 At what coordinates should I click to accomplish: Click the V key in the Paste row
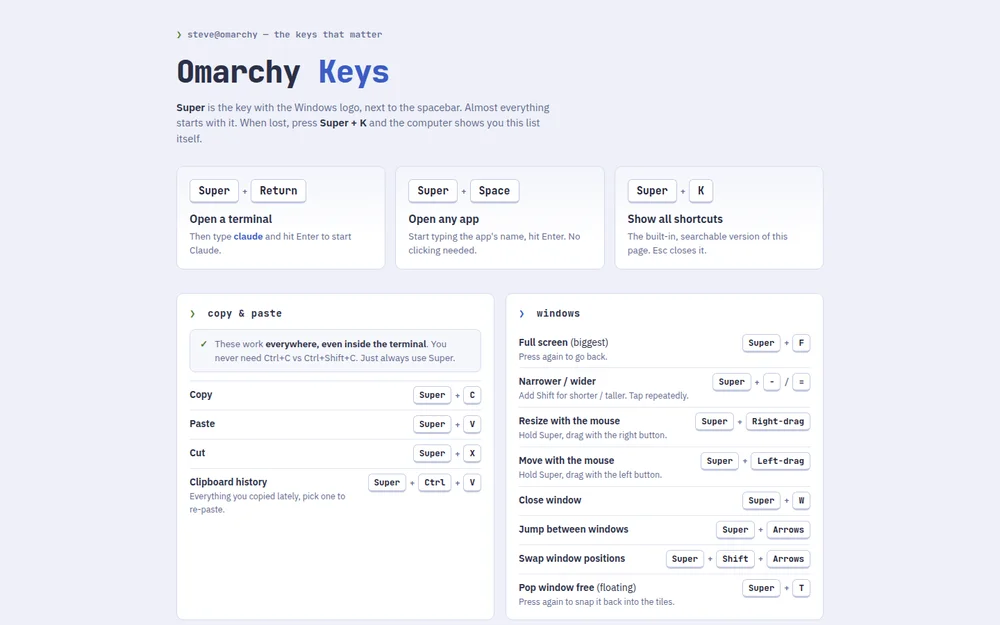tap(472, 424)
